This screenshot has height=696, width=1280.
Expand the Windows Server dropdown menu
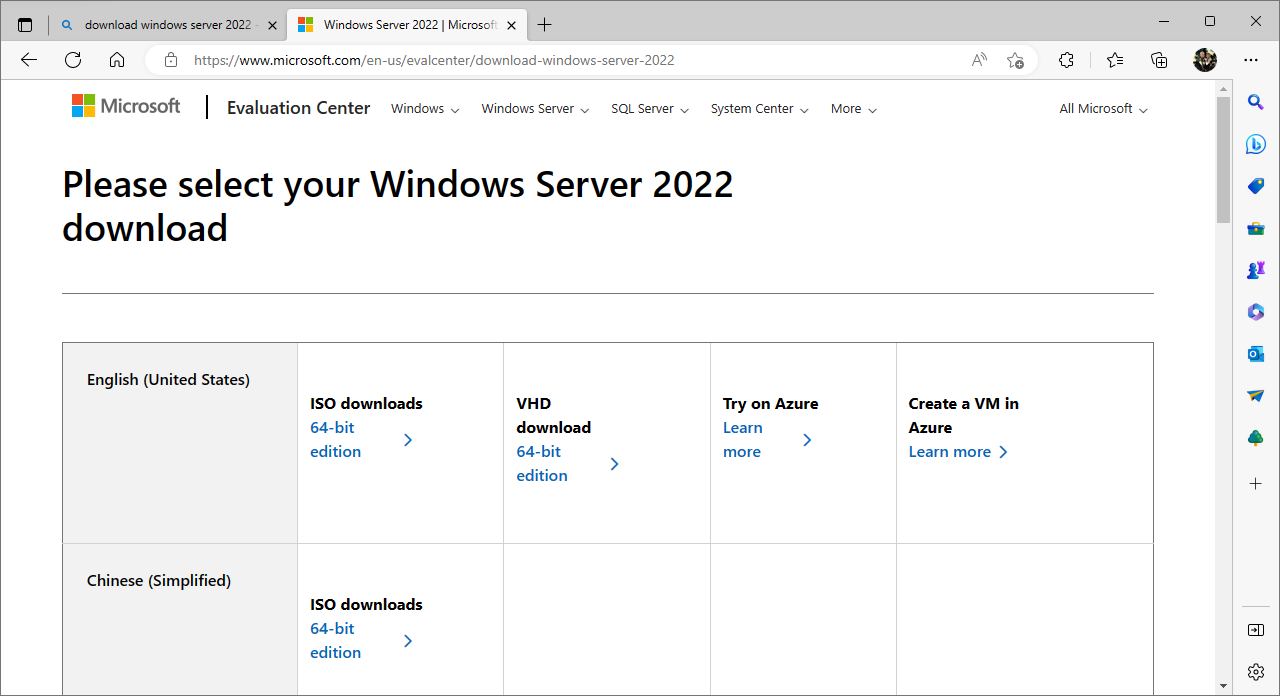pyautogui.click(x=535, y=109)
